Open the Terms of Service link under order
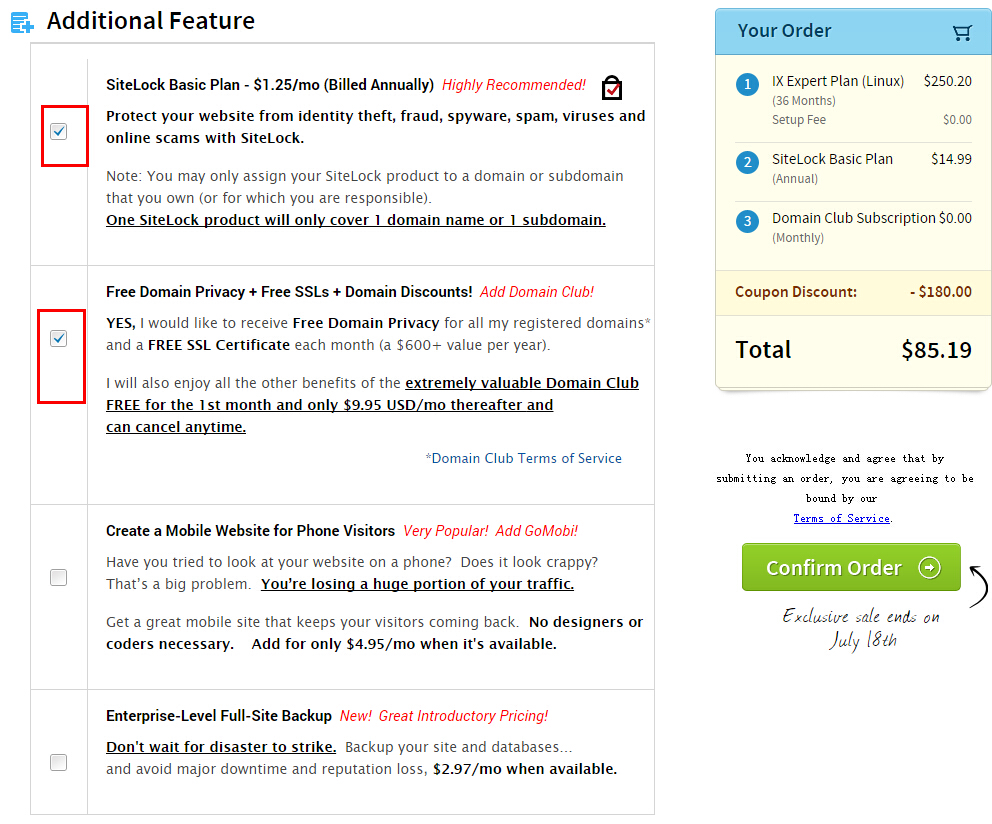The image size is (992, 824). [x=841, y=518]
